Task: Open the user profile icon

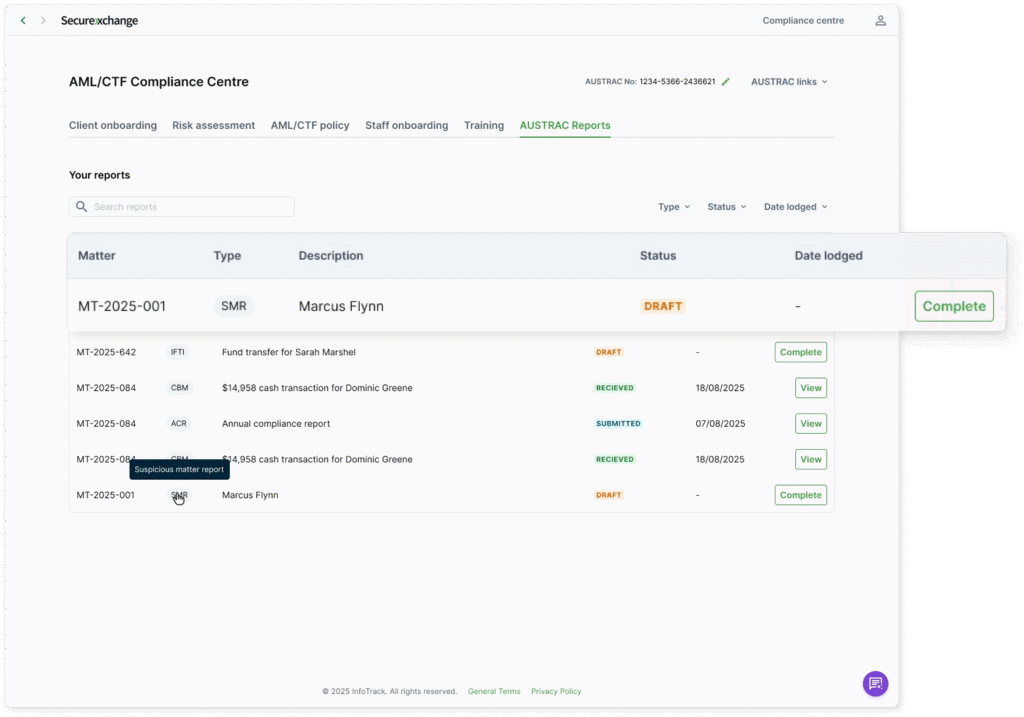Action: click(880, 21)
